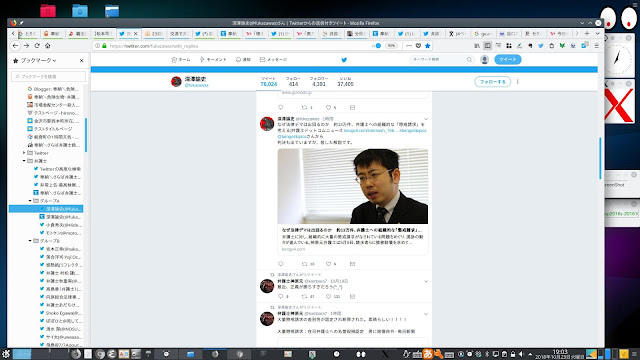
Task: Open the list-all-tabs dropdown arrow
Action: click(x=597, y=33)
